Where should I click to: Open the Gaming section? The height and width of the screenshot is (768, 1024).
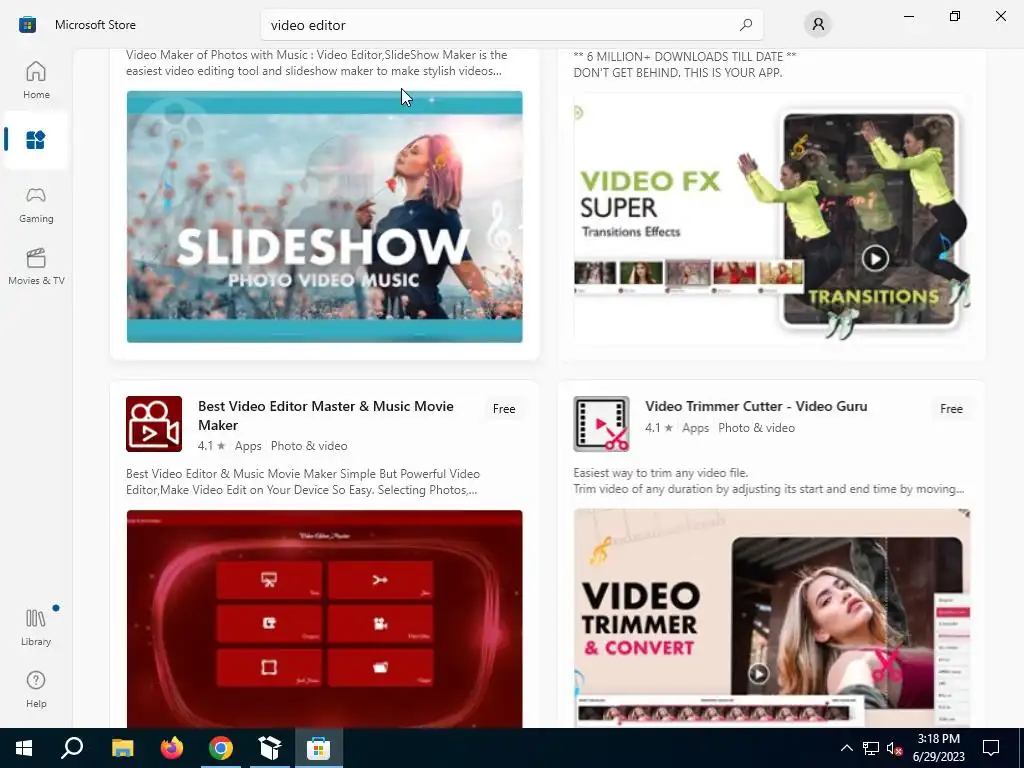(x=36, y=204)
